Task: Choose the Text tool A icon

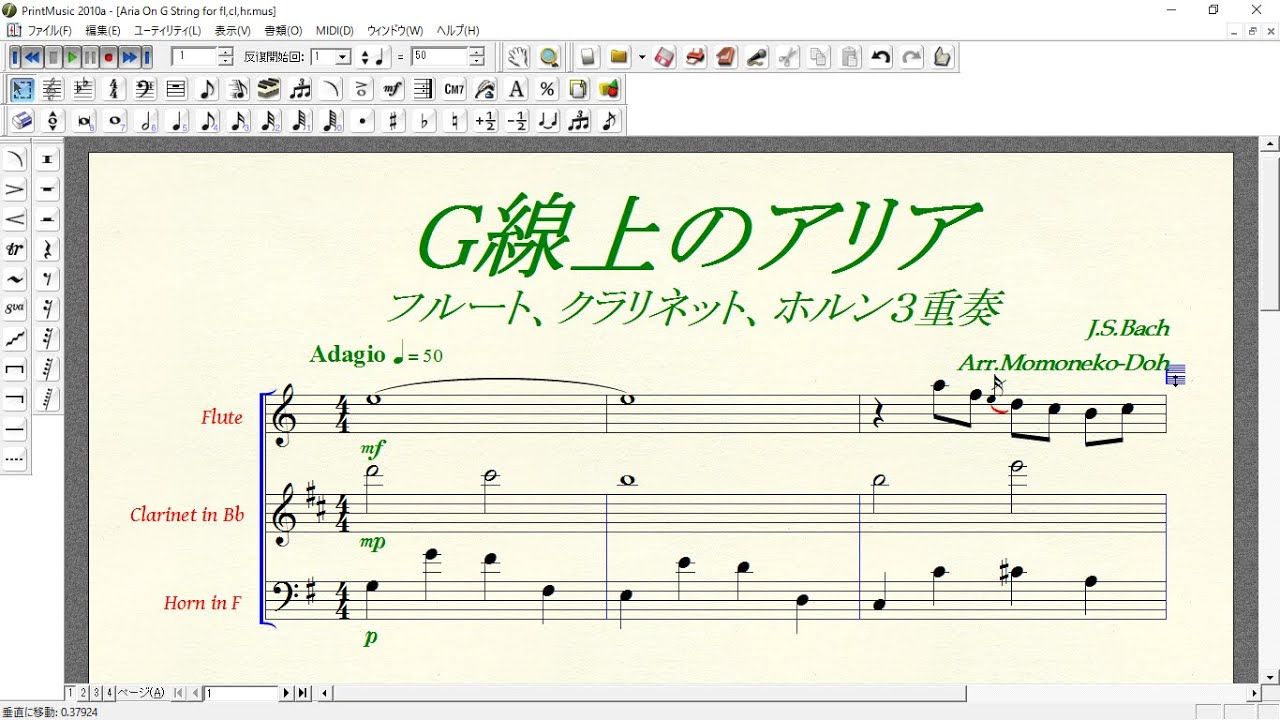Action: (x=516, y=90)
